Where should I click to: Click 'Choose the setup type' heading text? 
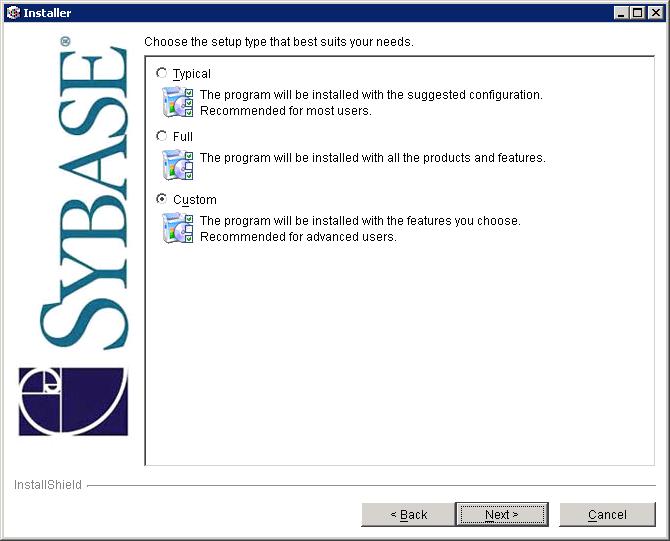click(x=279, y=42)
